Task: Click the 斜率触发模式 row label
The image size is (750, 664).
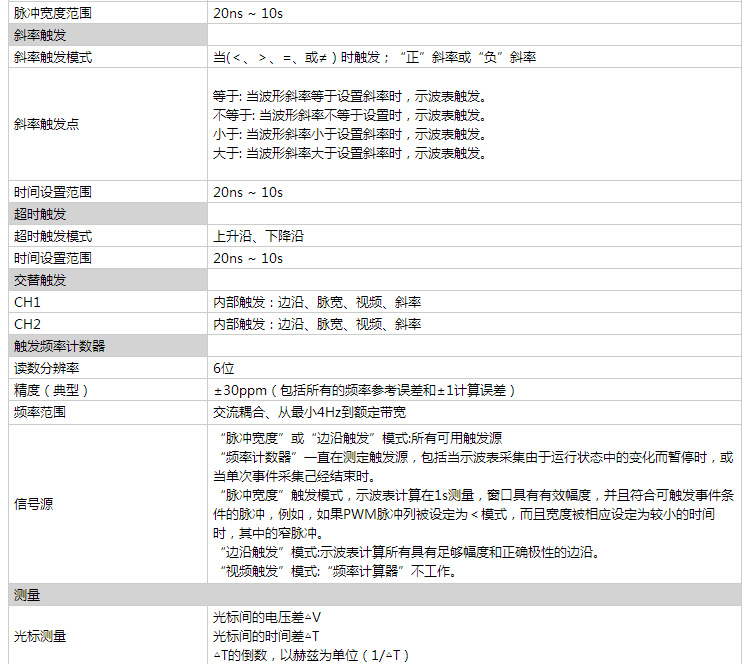Action: pyautogui.click(x=53, y=57)
